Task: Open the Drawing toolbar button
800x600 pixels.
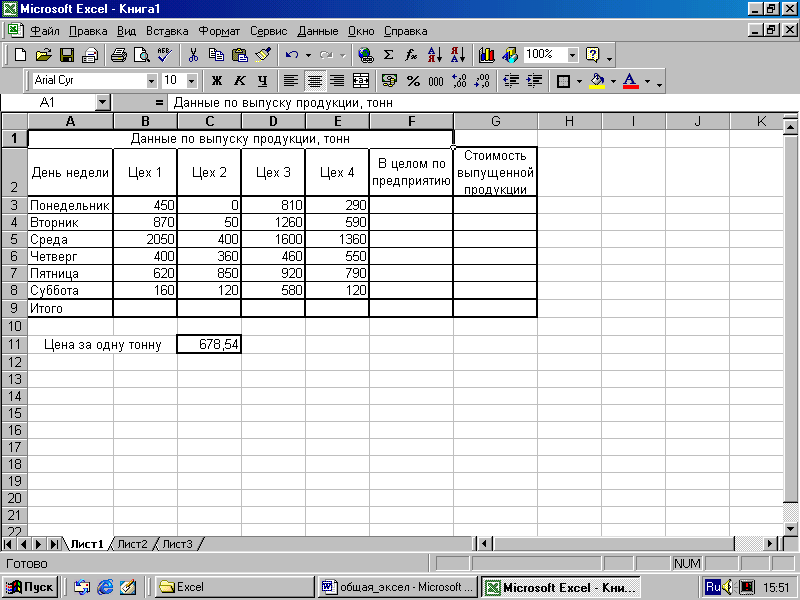Action: pyautogui.click(x=509, y=55)
